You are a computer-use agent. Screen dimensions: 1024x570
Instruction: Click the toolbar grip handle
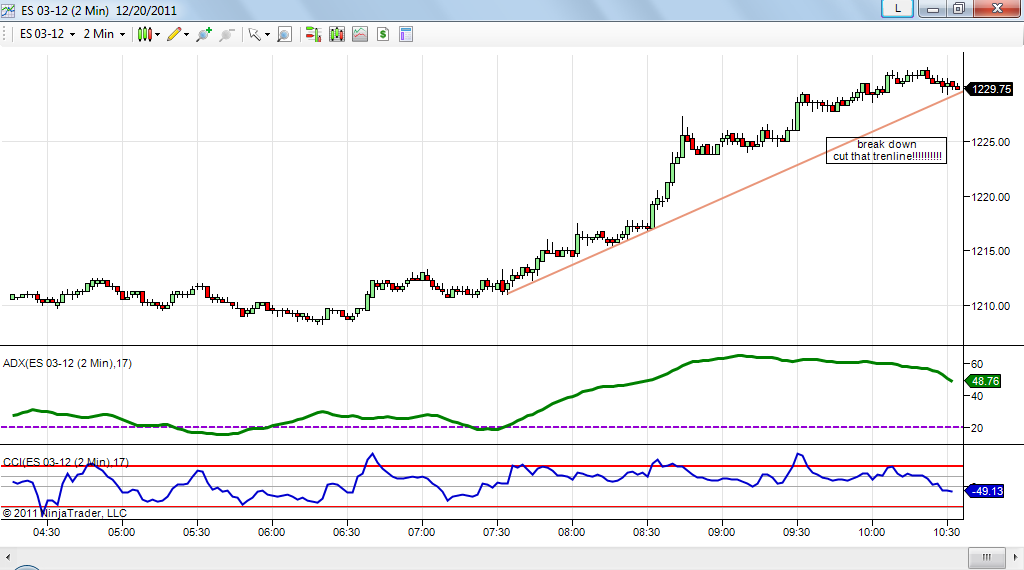5,35
